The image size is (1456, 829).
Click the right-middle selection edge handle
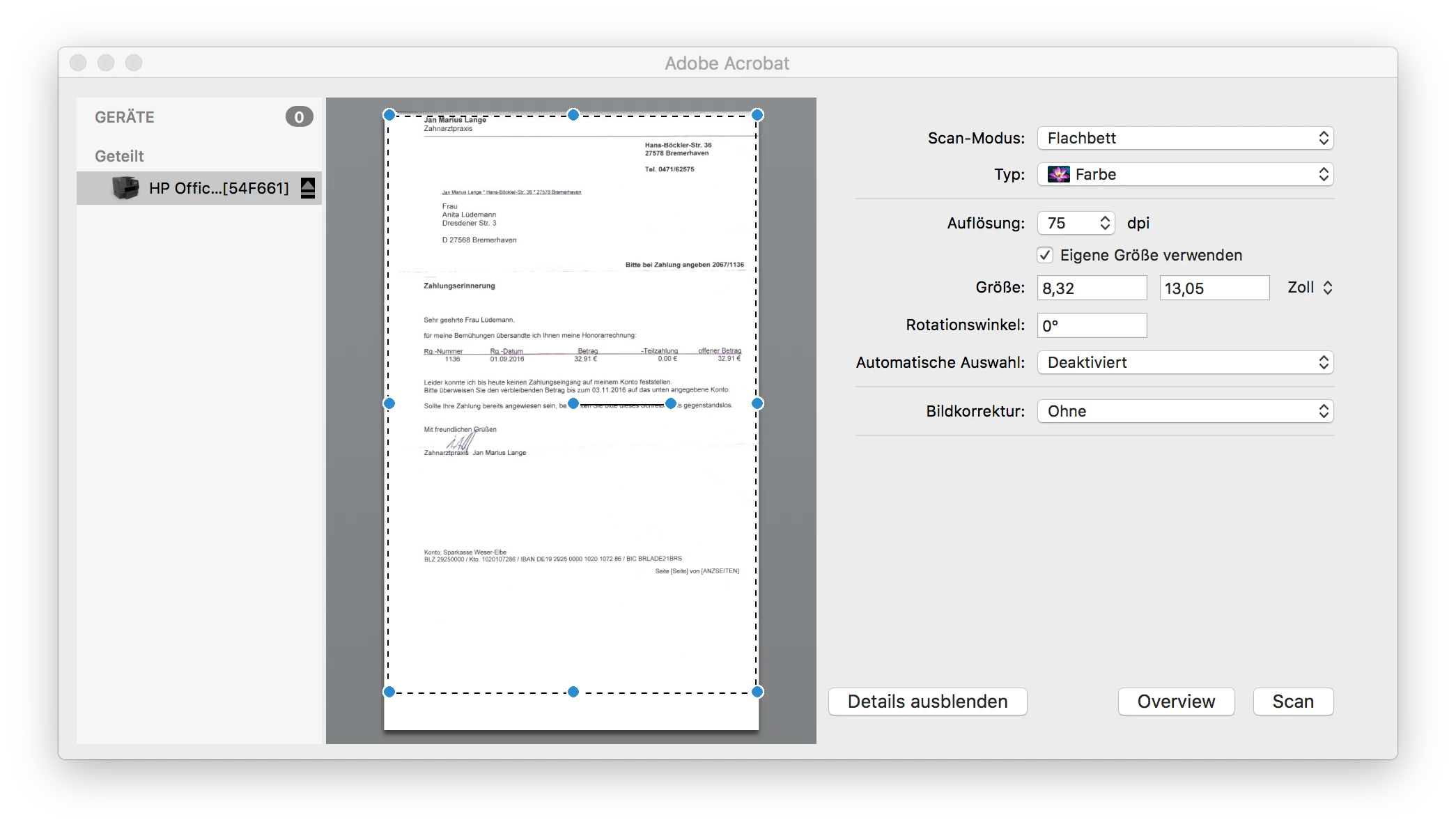[757, 403]
